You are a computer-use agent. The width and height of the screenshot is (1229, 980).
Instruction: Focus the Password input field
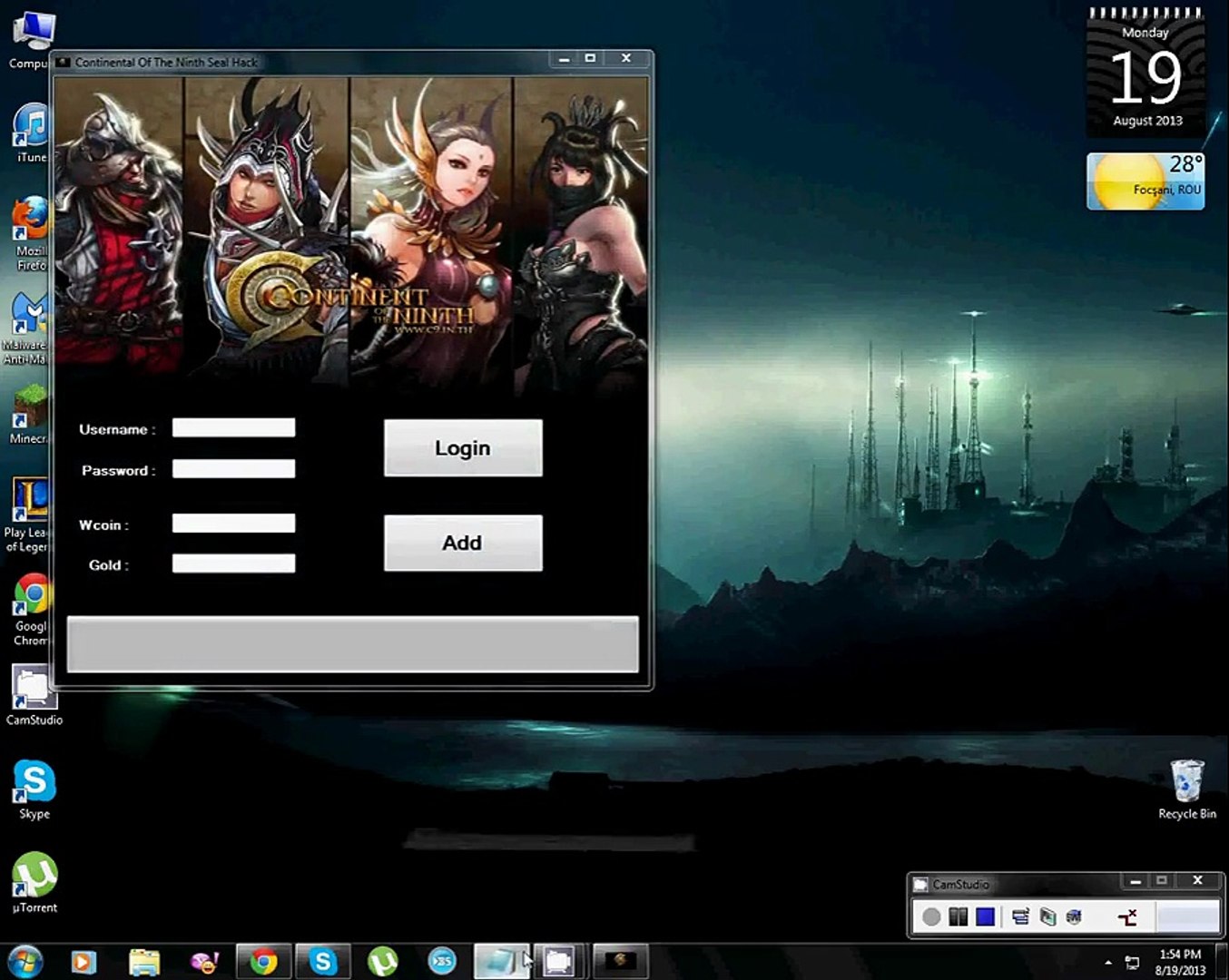pos(233,468)
